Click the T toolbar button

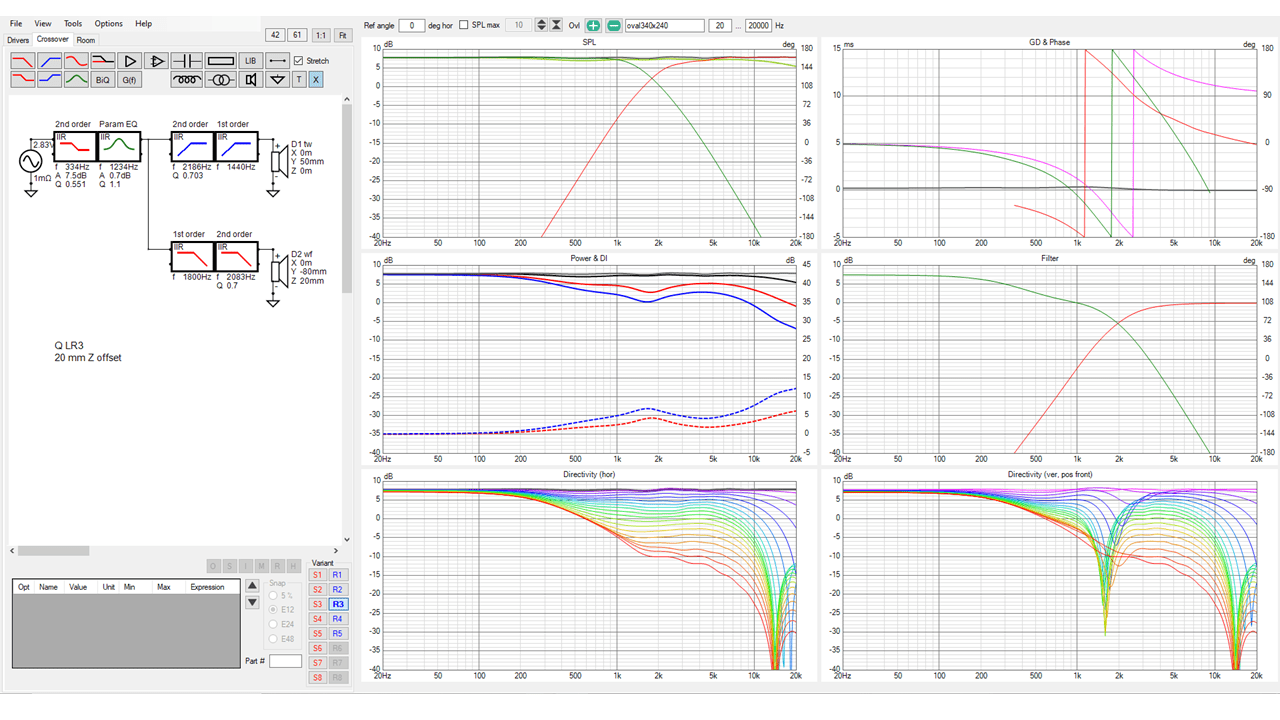pos(299,79)
